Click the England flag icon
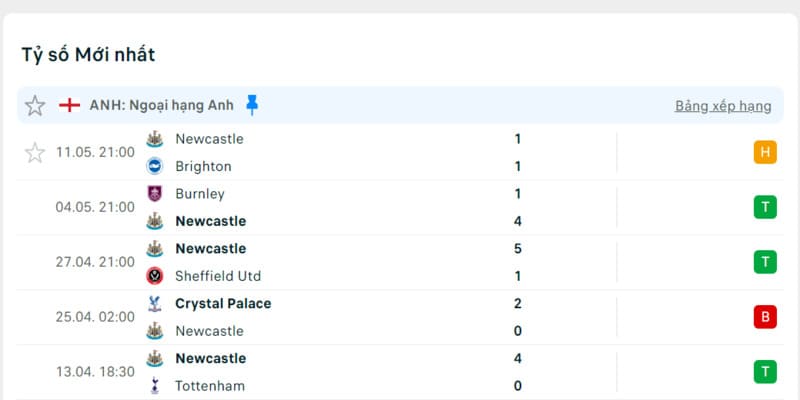 click(x=69, y=105)
